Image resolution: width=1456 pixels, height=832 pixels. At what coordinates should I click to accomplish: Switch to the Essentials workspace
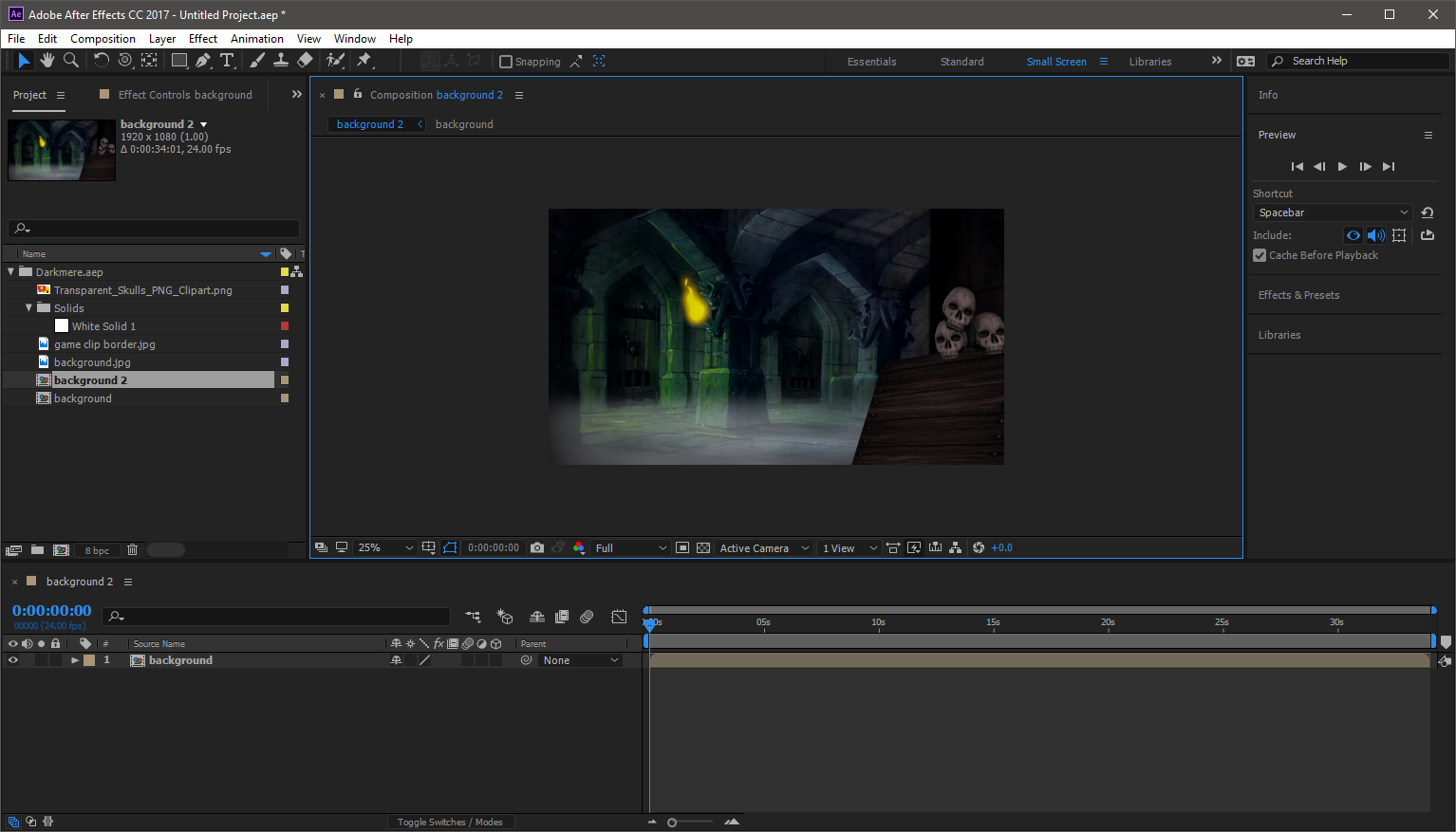click(x=871, y=62)
